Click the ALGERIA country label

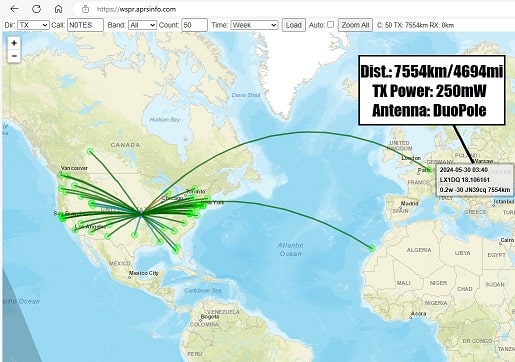point(419,250)
